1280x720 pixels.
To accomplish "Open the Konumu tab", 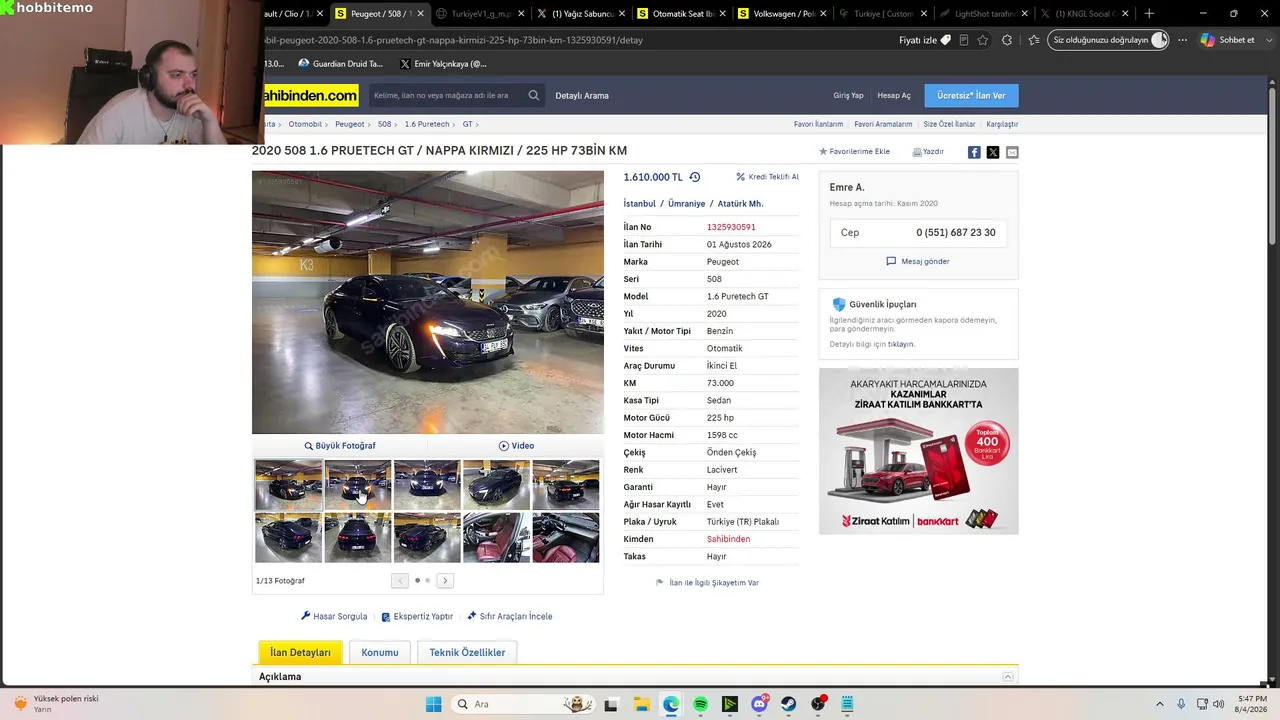I will [380, 652].
